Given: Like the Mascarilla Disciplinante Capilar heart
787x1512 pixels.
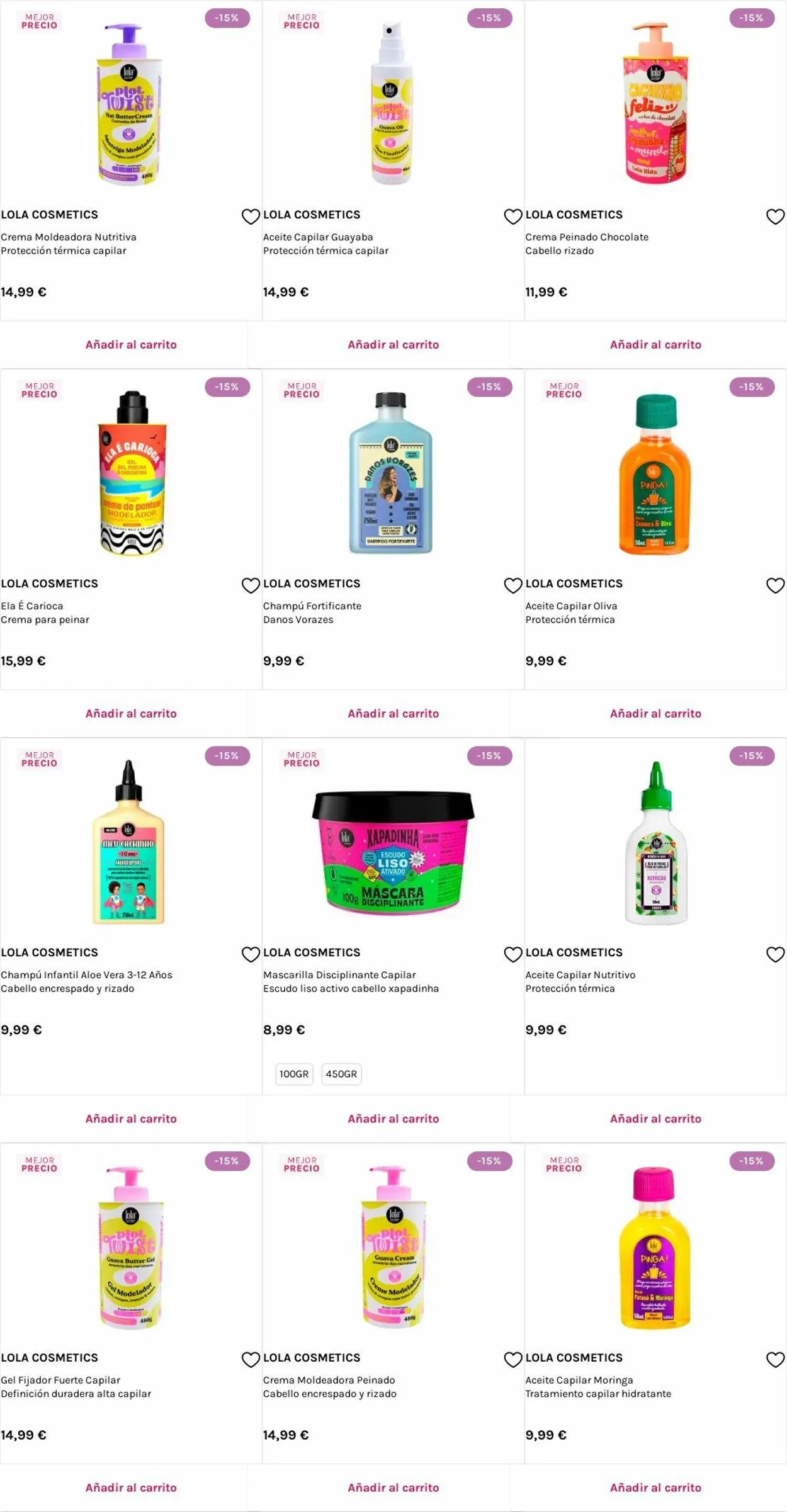Looking at the screenshot, I should pyautogui.click(x=513, y=954).
